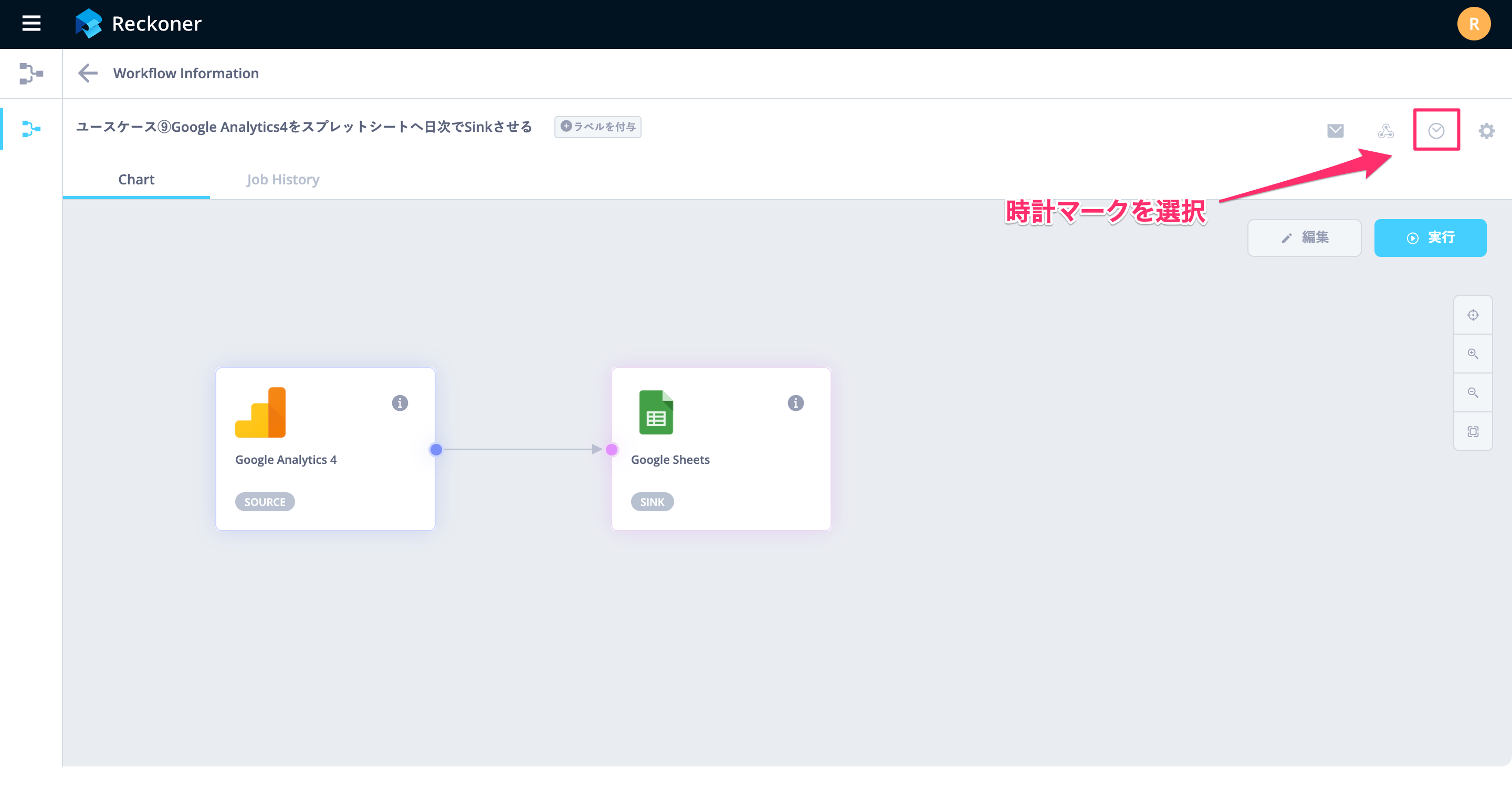Click the Google Sheets input port

tap(612, 449)
